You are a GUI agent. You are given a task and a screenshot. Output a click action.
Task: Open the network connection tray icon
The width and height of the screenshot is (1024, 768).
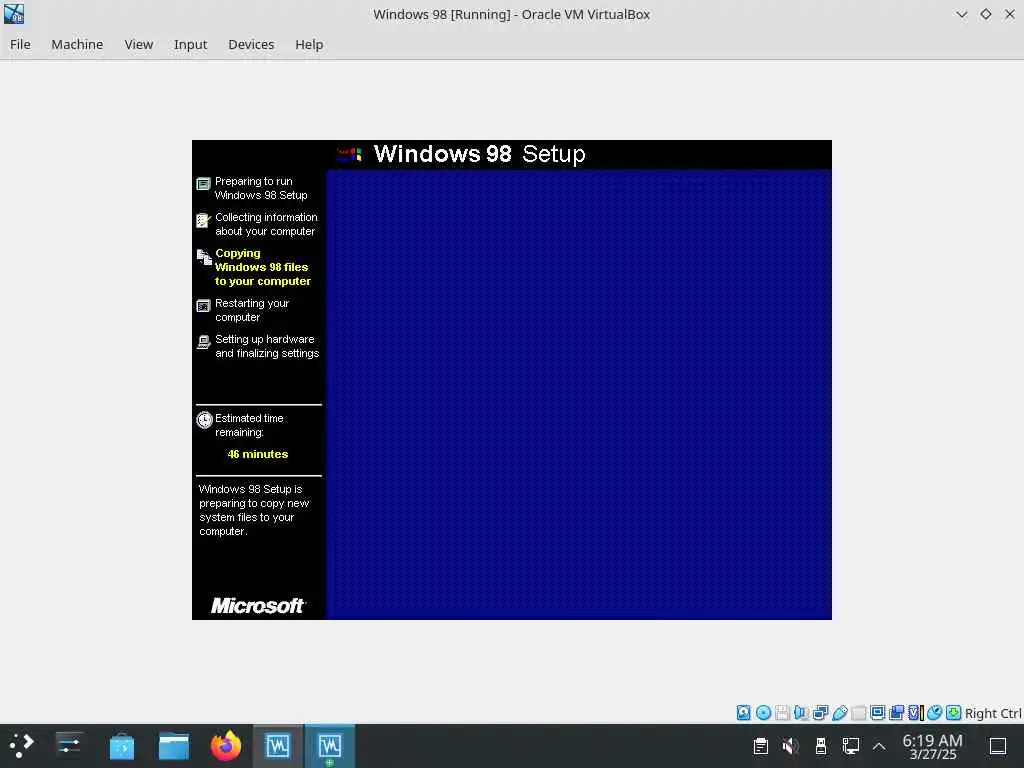tap(850, 746)
